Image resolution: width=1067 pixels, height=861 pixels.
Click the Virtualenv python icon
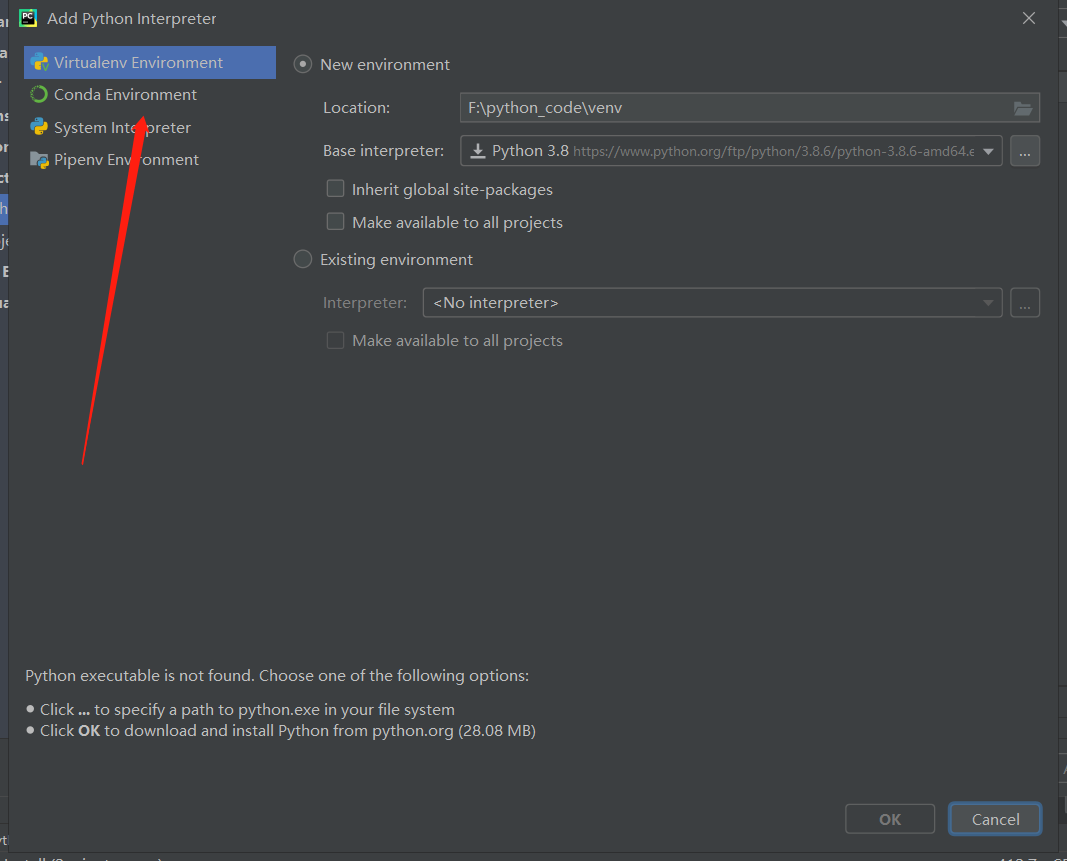(39, 63)
